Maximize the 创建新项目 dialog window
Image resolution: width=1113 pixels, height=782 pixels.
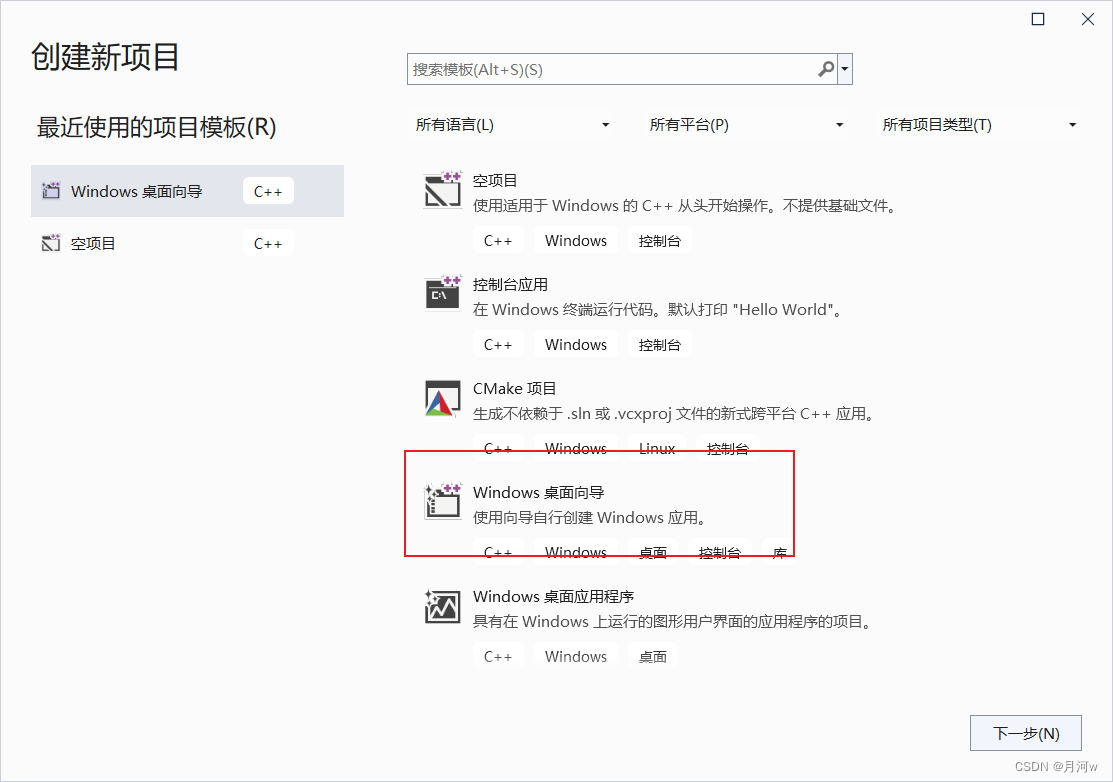[1038, 19]
